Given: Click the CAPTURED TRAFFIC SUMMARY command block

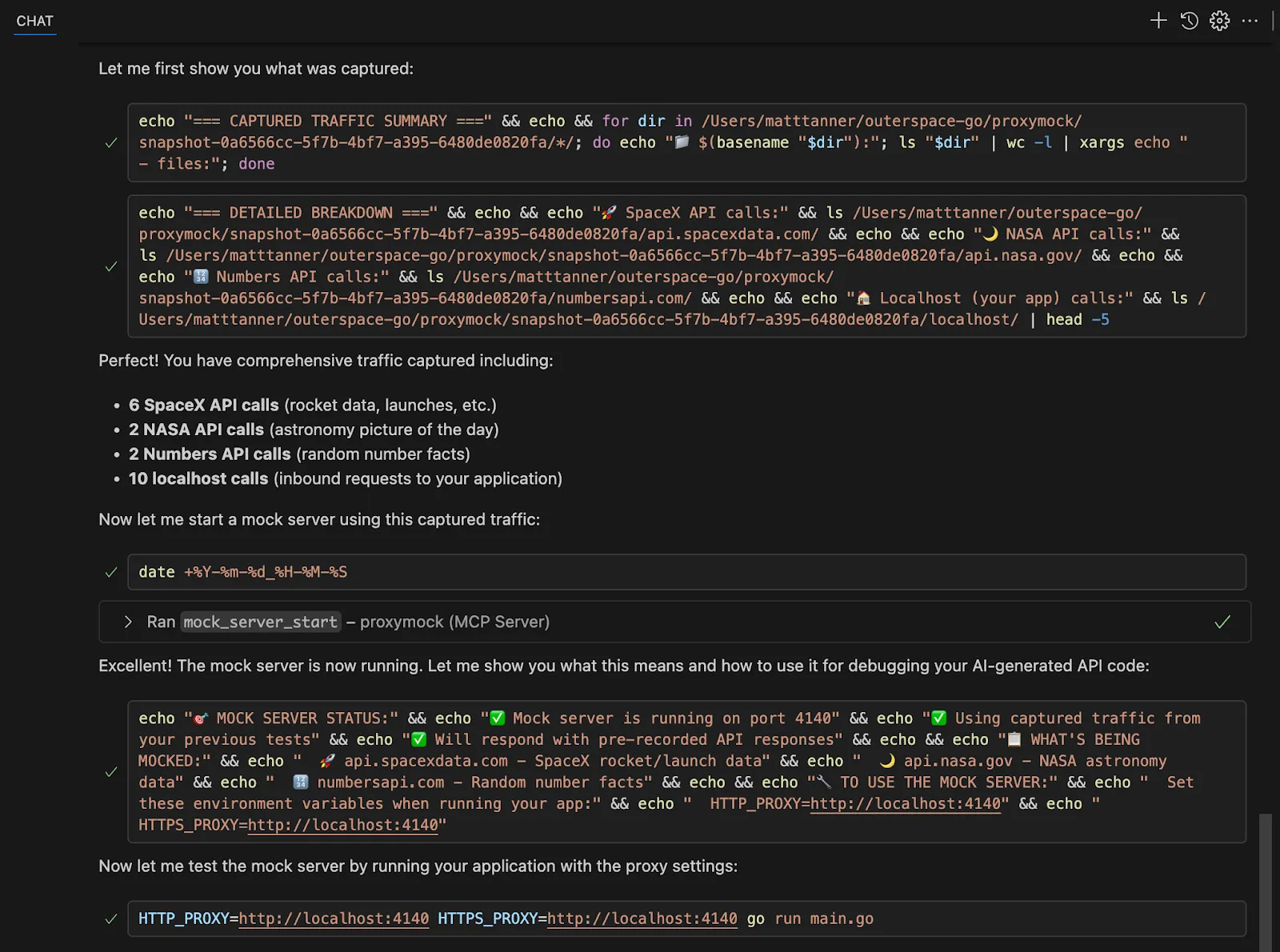Looking at the screenshot, I should pyautogui.click(x=686, y=142).
